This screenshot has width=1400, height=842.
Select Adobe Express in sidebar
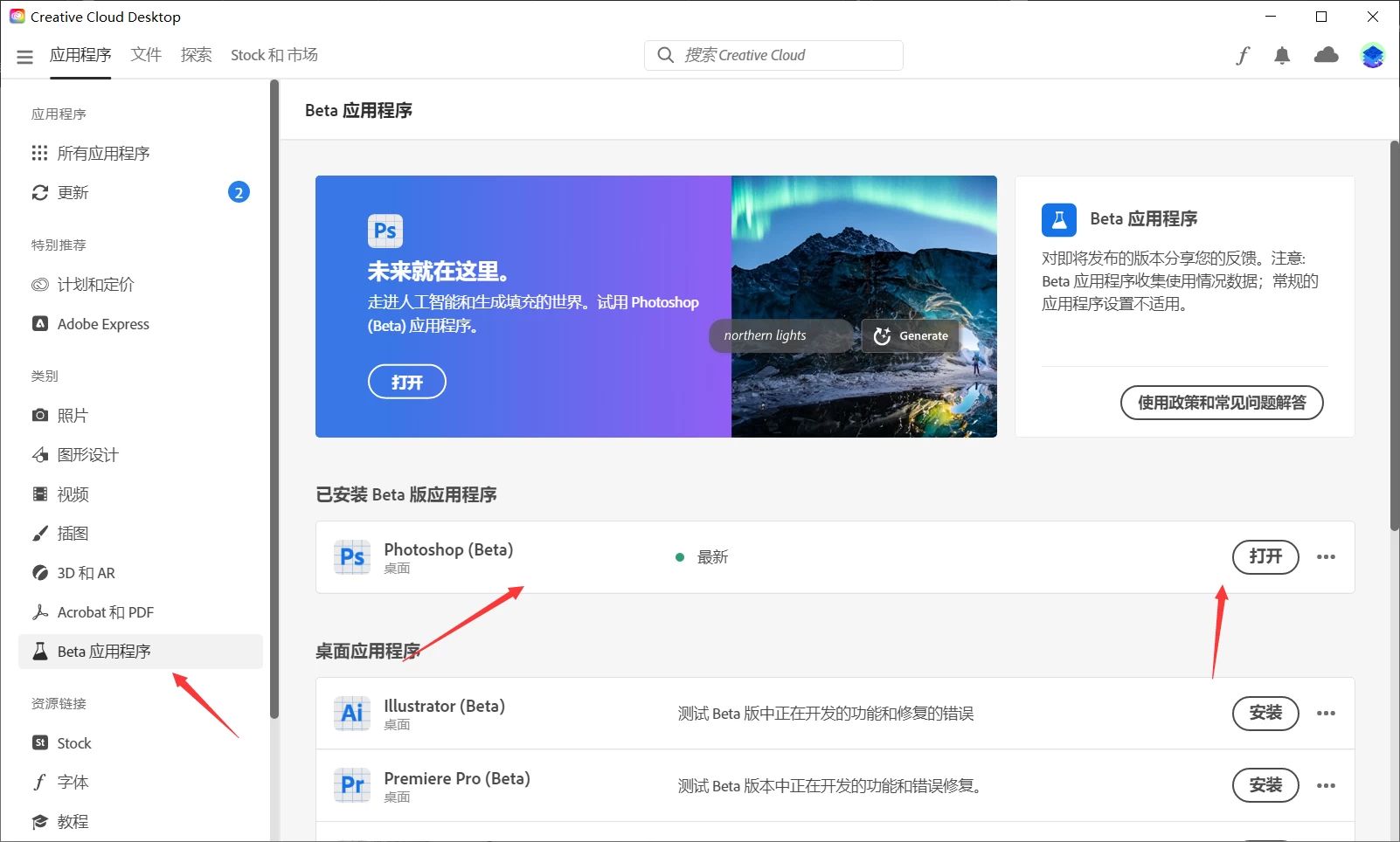point(141,324)
